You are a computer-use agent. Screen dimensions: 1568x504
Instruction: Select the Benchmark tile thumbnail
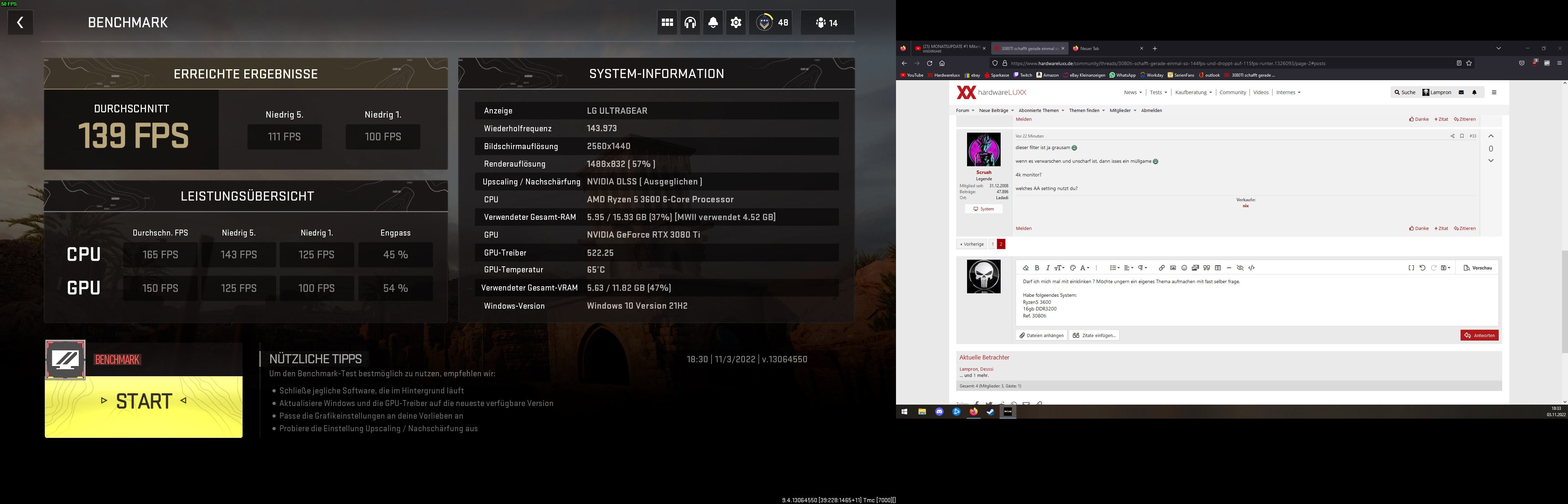66,360
